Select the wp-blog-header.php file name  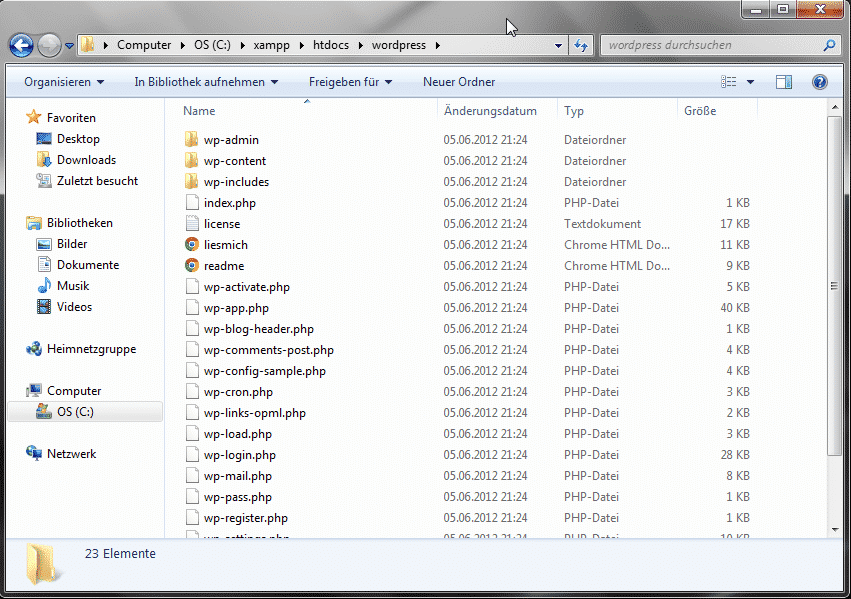coord(259,329)
